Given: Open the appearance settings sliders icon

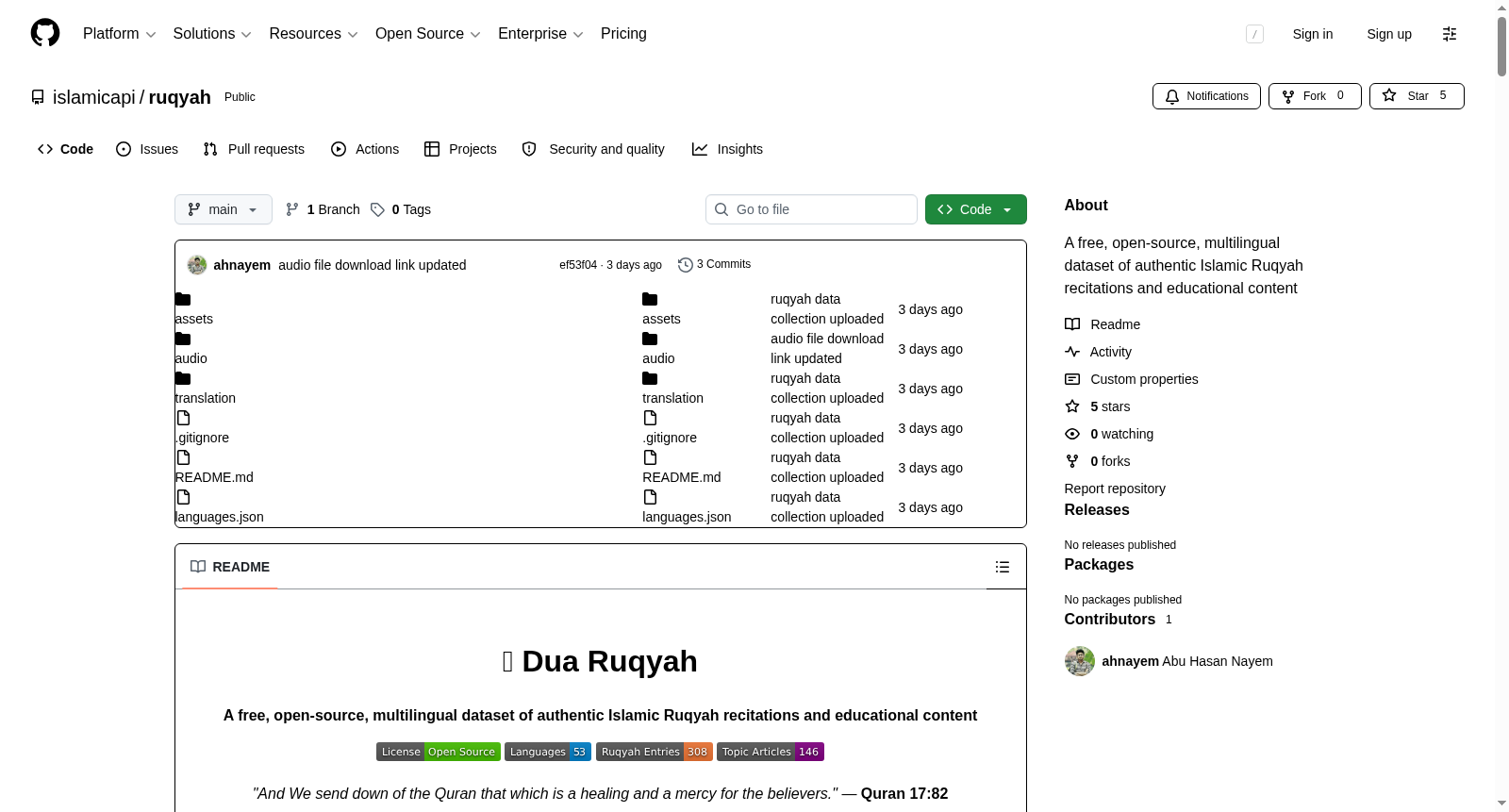Looking at the screenshot, I should pos(1450,34).
